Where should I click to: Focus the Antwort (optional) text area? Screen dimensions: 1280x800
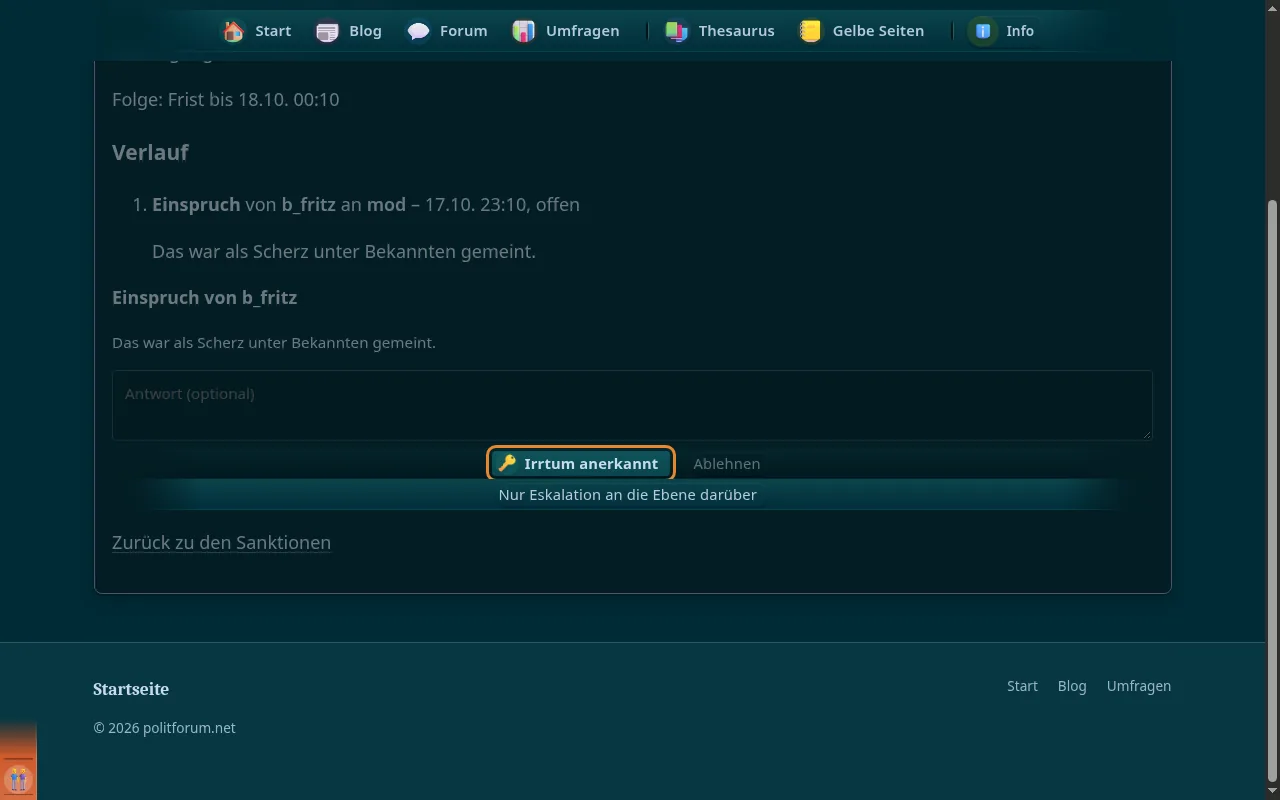point(632,405)
